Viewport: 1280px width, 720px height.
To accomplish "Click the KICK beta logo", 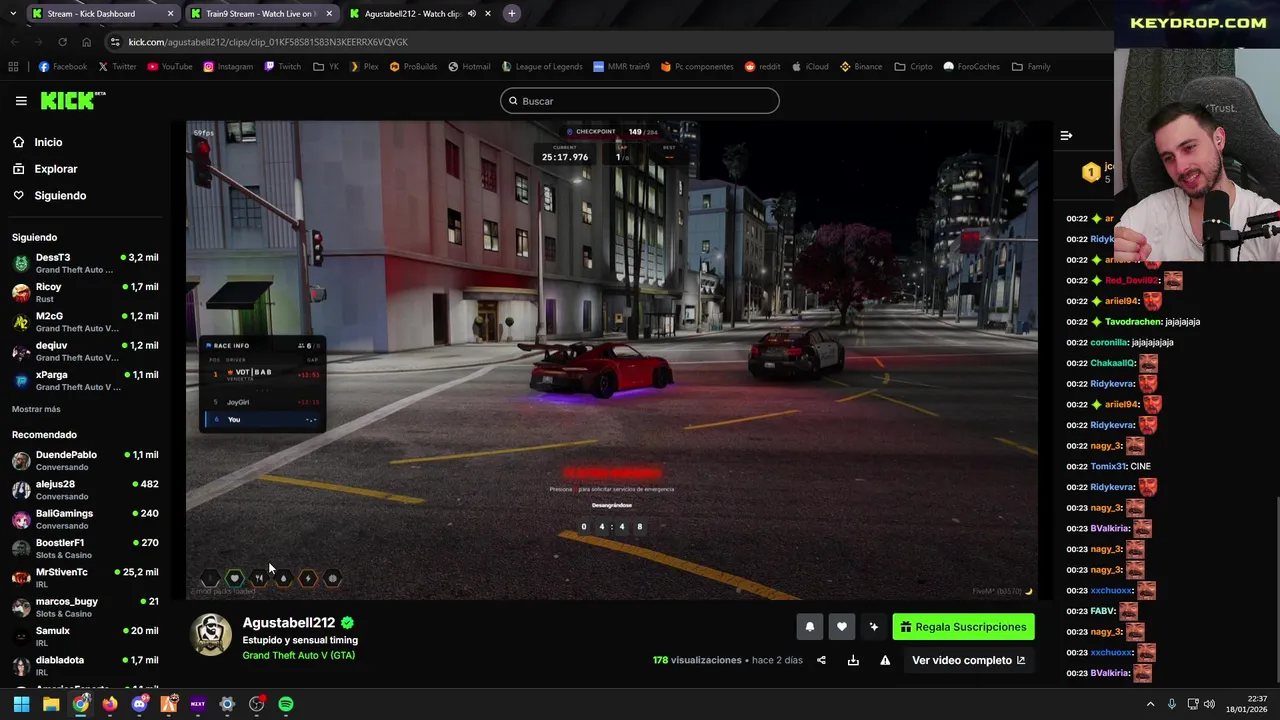I will click(x=73, y=101).
